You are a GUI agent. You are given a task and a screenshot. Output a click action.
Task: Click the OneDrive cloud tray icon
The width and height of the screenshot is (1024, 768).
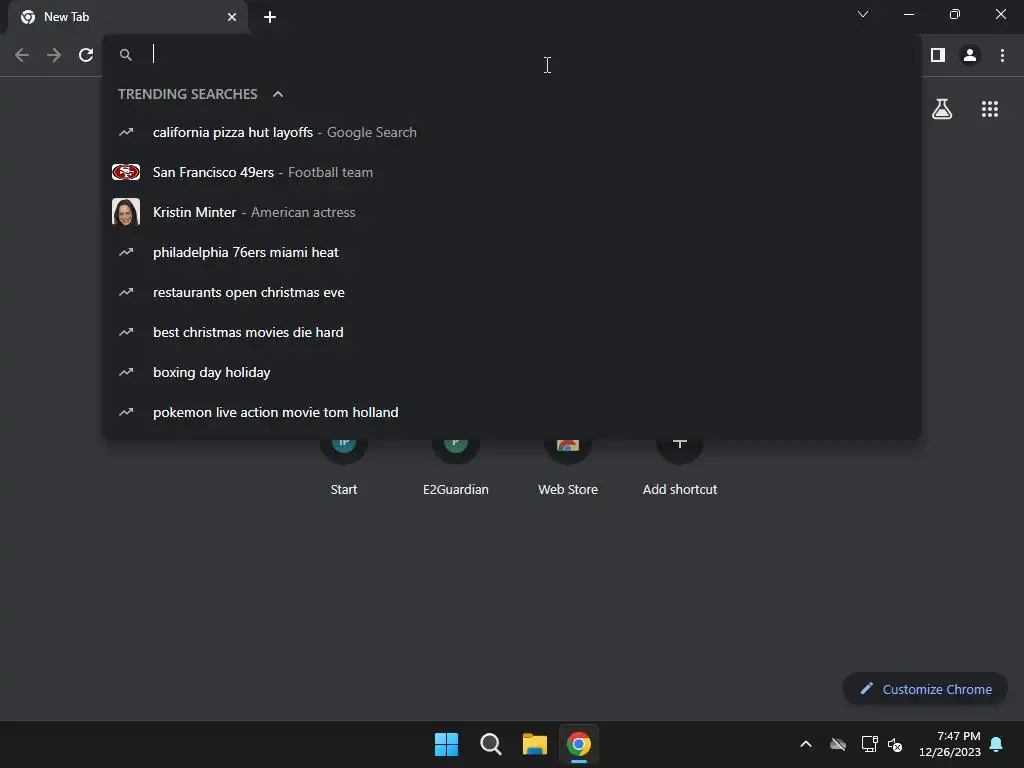point(838,744)
